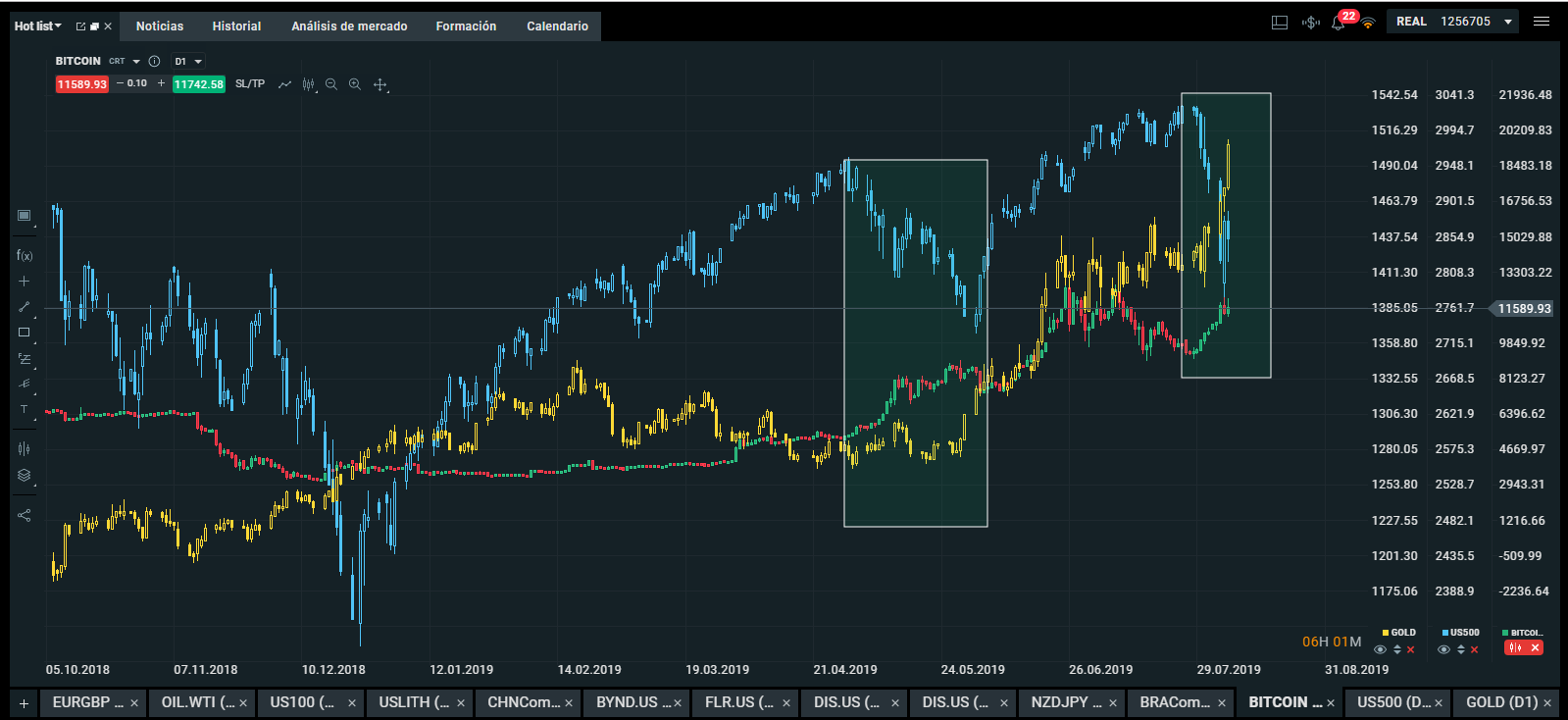Click the red sell price 11589.93 button
1568x720 pixels.
pyautogui.click(x=82, y=84)
